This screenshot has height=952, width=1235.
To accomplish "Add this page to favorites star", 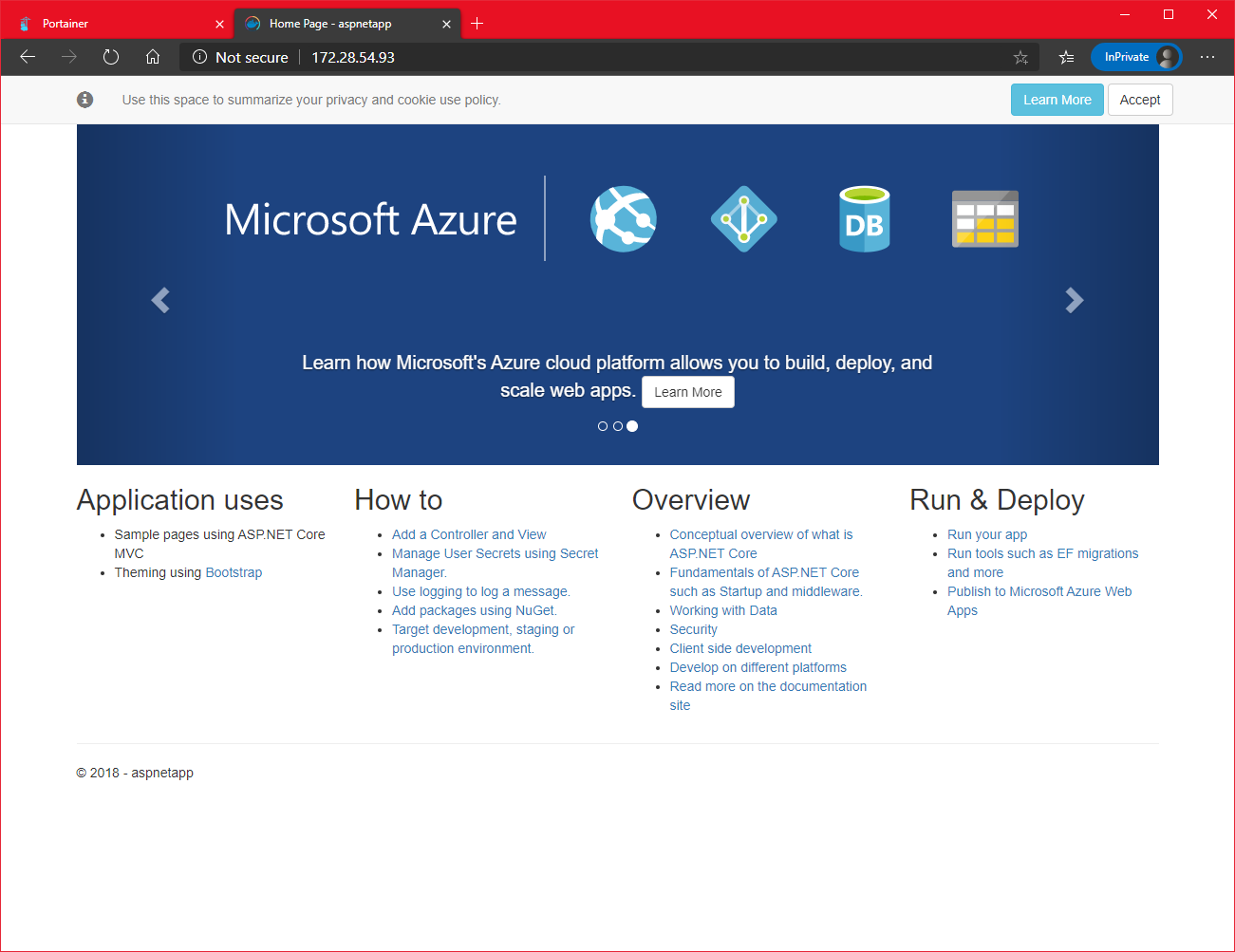I will 1020,58.
